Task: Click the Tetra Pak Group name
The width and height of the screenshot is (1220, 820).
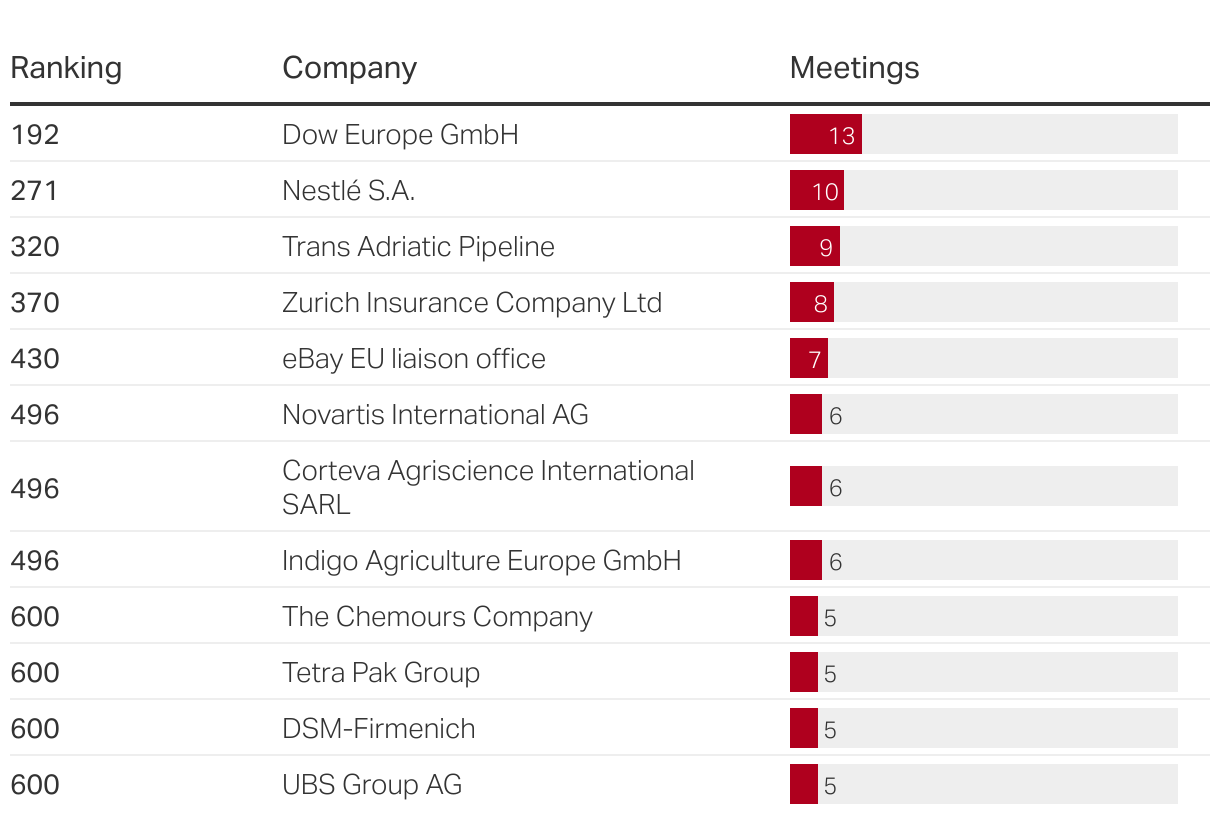Action: [x=381, y=672]
